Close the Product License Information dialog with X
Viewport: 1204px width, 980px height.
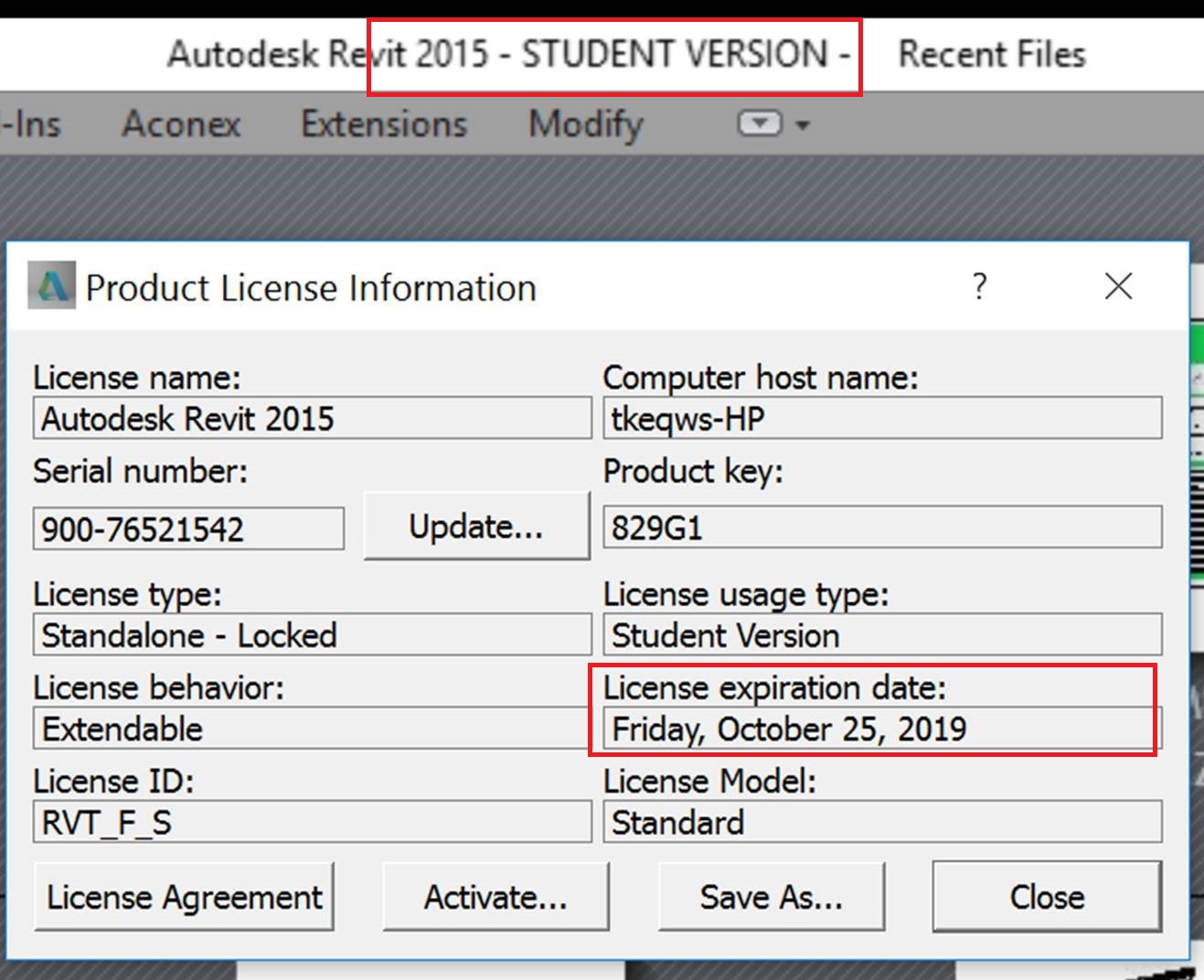click(x=1118, y=286)
